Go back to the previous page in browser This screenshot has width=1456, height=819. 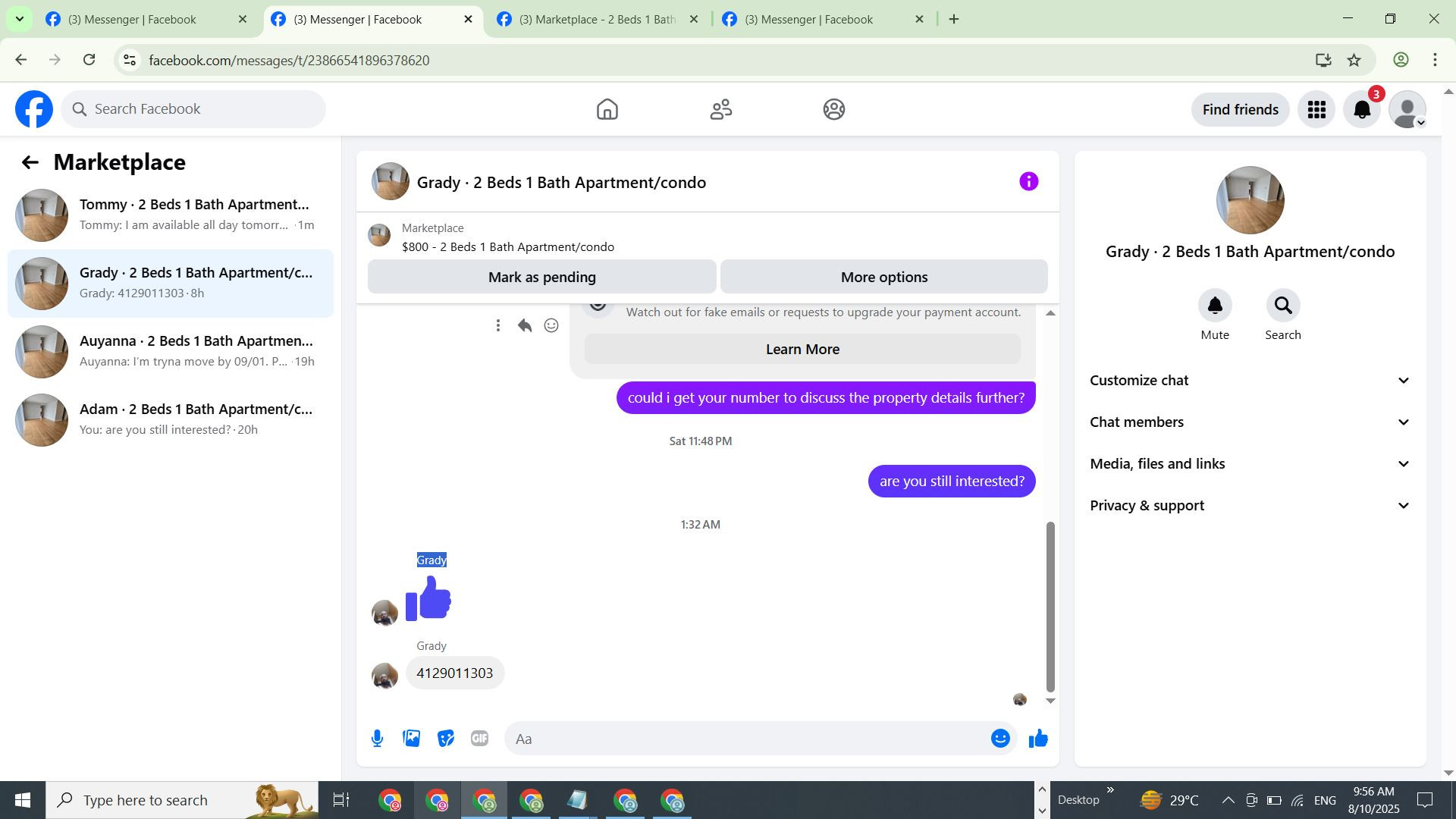tap(20, 60)
